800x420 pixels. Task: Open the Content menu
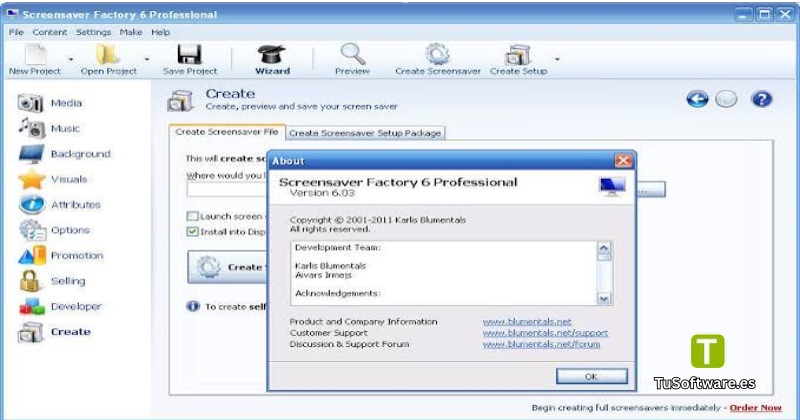[50, 32]
